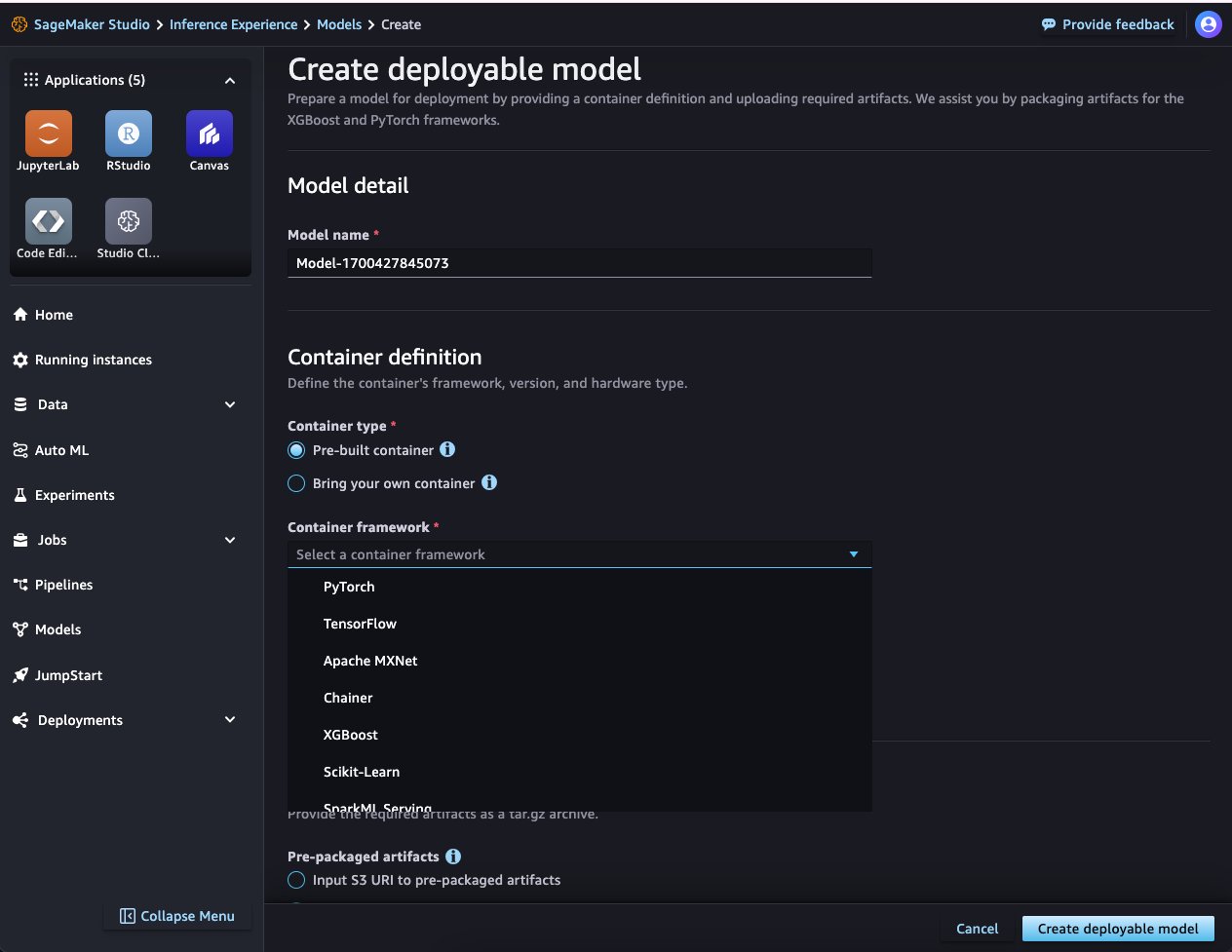Click the SageMaker Studio logo icon
Viewport: 1232px width, 952px height.
(x=19, y=24)
